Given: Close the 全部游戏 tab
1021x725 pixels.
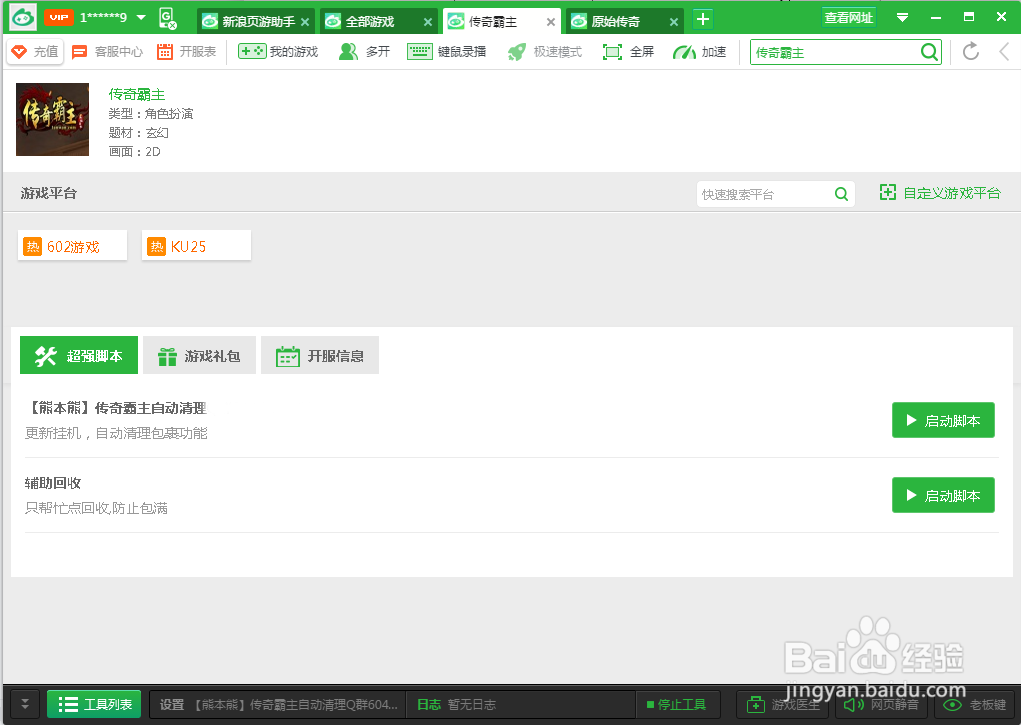Looking at the screenshot, I should pos(428,22).
